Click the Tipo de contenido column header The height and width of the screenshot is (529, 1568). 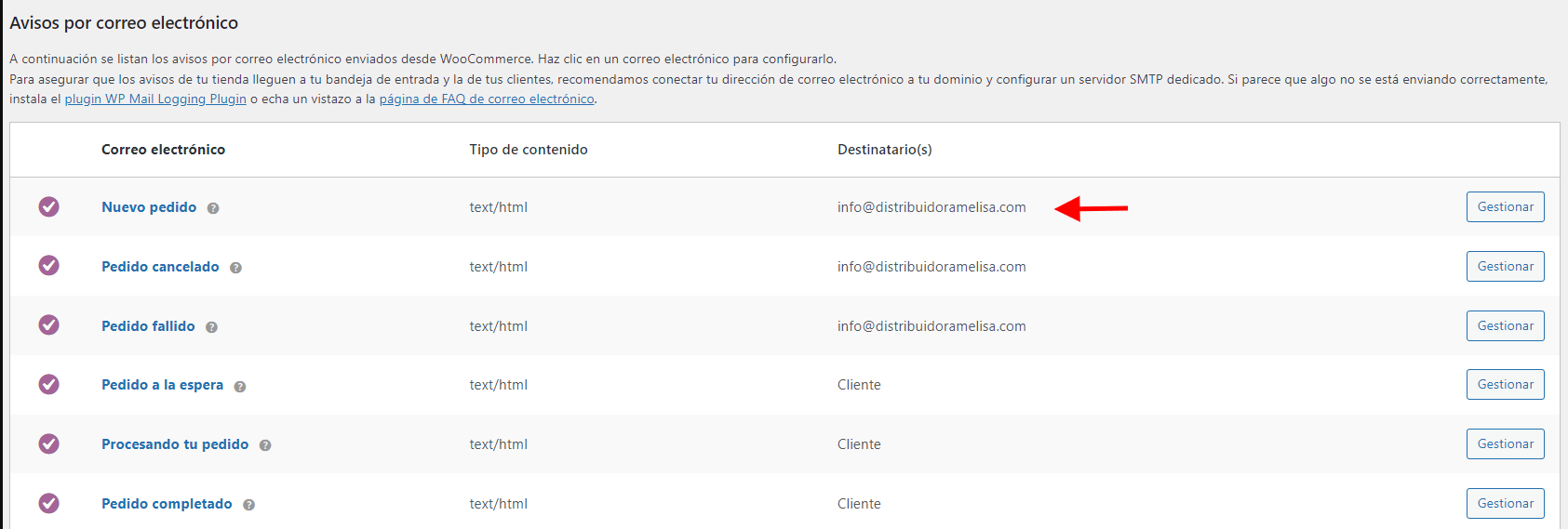click(529, 150)
